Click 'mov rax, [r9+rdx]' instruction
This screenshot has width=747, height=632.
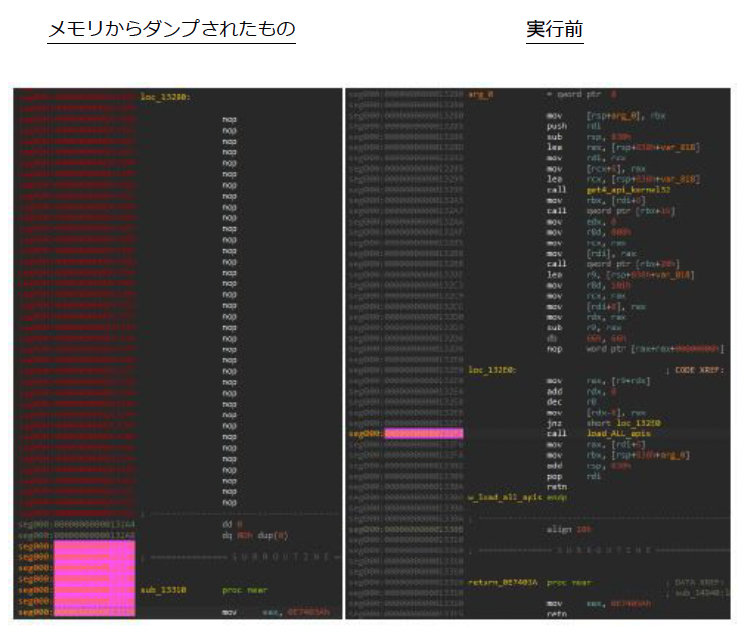click(598, 381)
